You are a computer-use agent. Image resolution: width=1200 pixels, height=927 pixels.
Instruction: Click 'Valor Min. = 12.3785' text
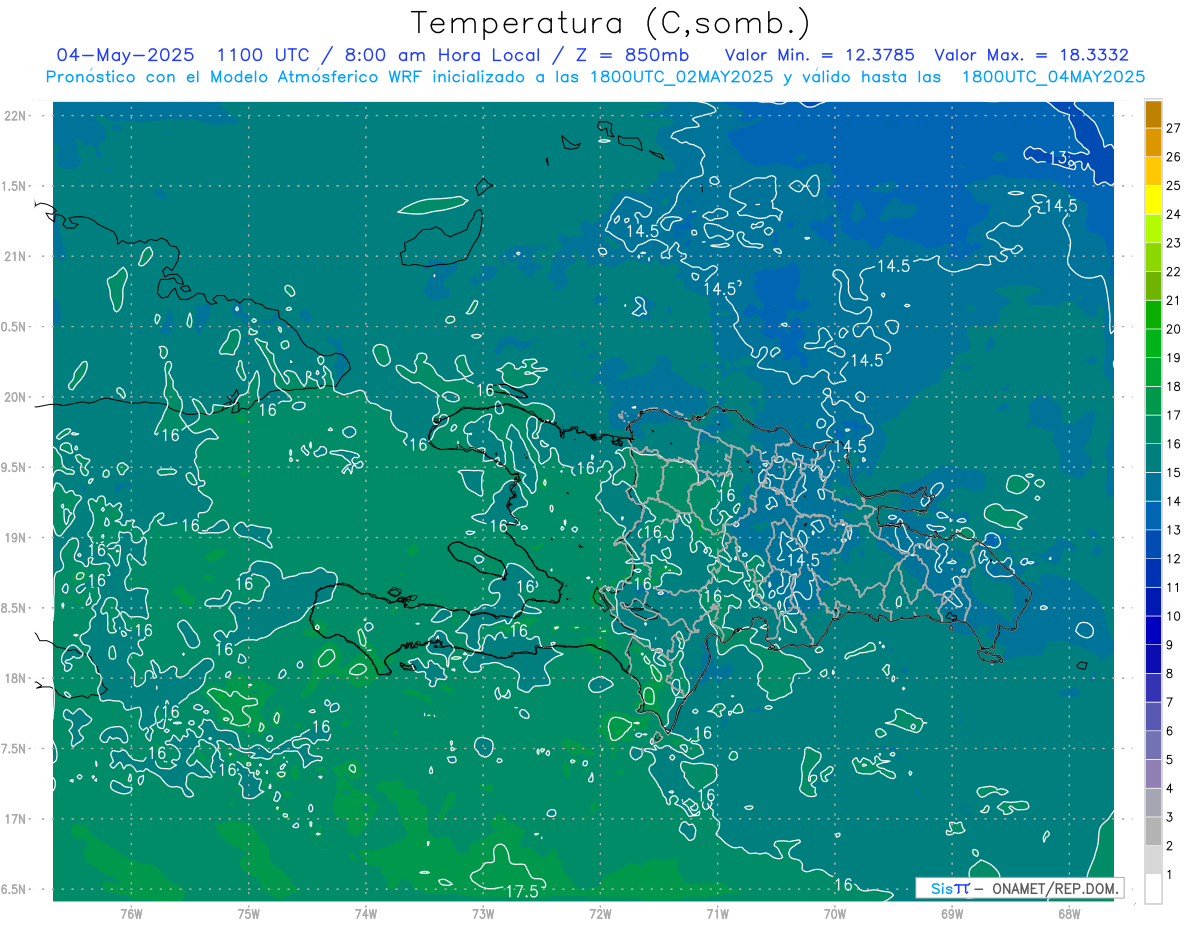tap(821, 55)
